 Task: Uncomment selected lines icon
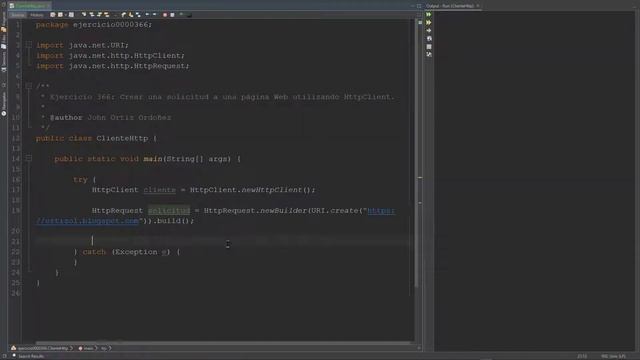(189, 15)
